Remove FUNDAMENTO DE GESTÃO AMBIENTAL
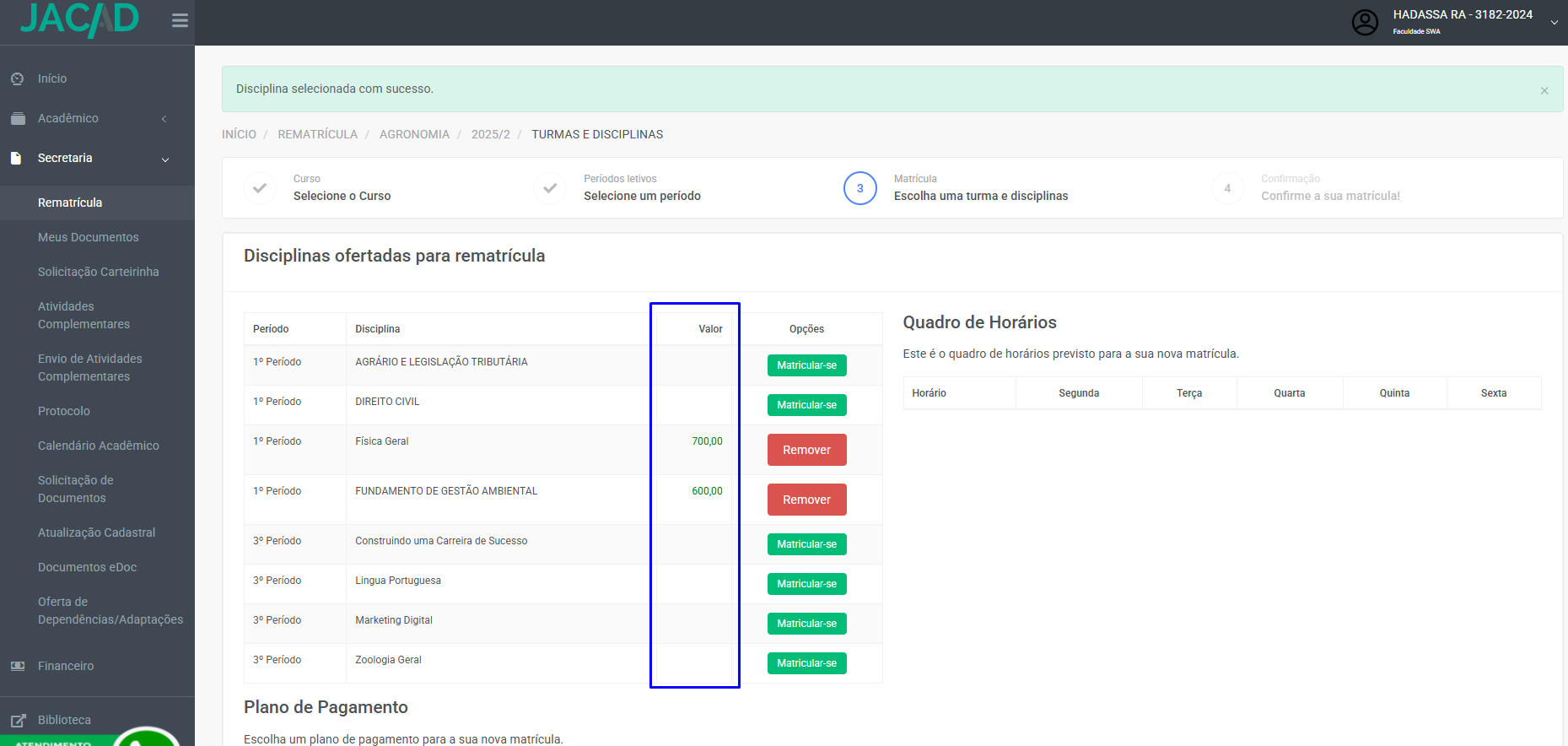Screen dimensions: 1568x746 [807, 500]
